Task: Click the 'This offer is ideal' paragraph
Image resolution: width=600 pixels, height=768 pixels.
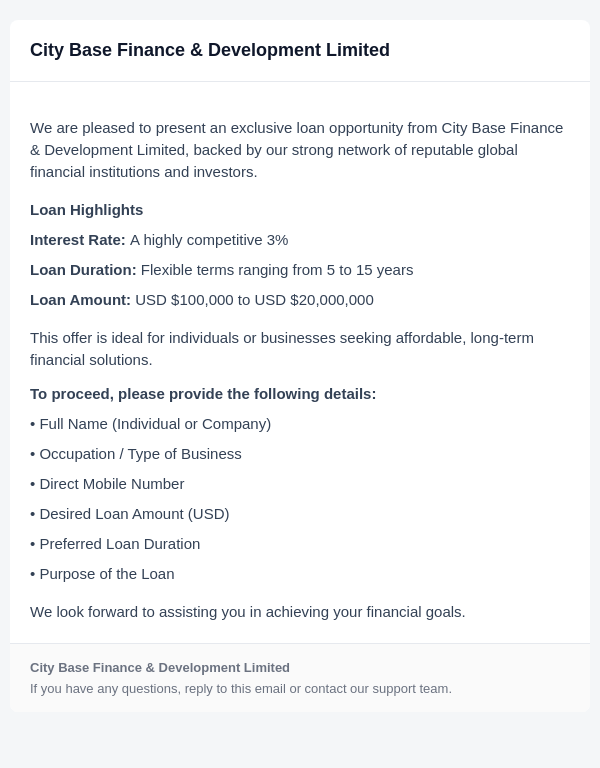Action: click(x=282, y=349)
